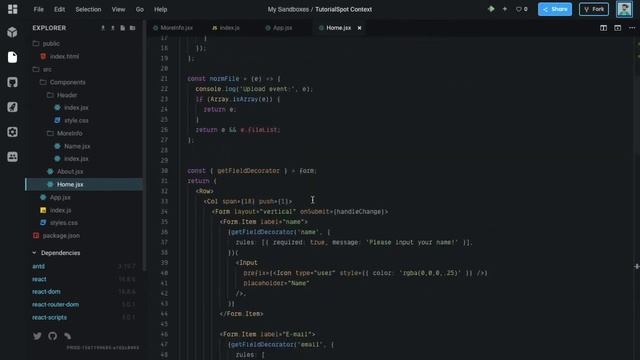Split the editor with columns icon
The image size is (640, 360).
(603, 28)
